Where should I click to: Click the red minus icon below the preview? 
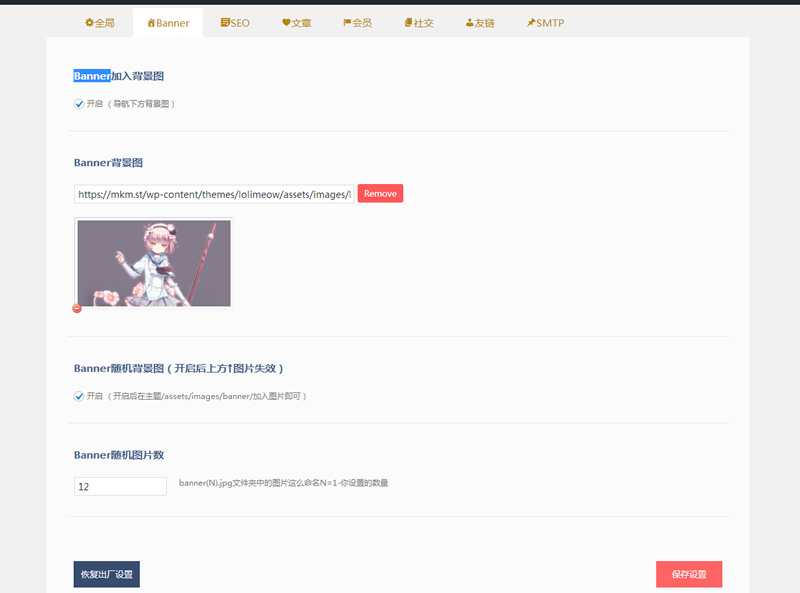(77, 308)
